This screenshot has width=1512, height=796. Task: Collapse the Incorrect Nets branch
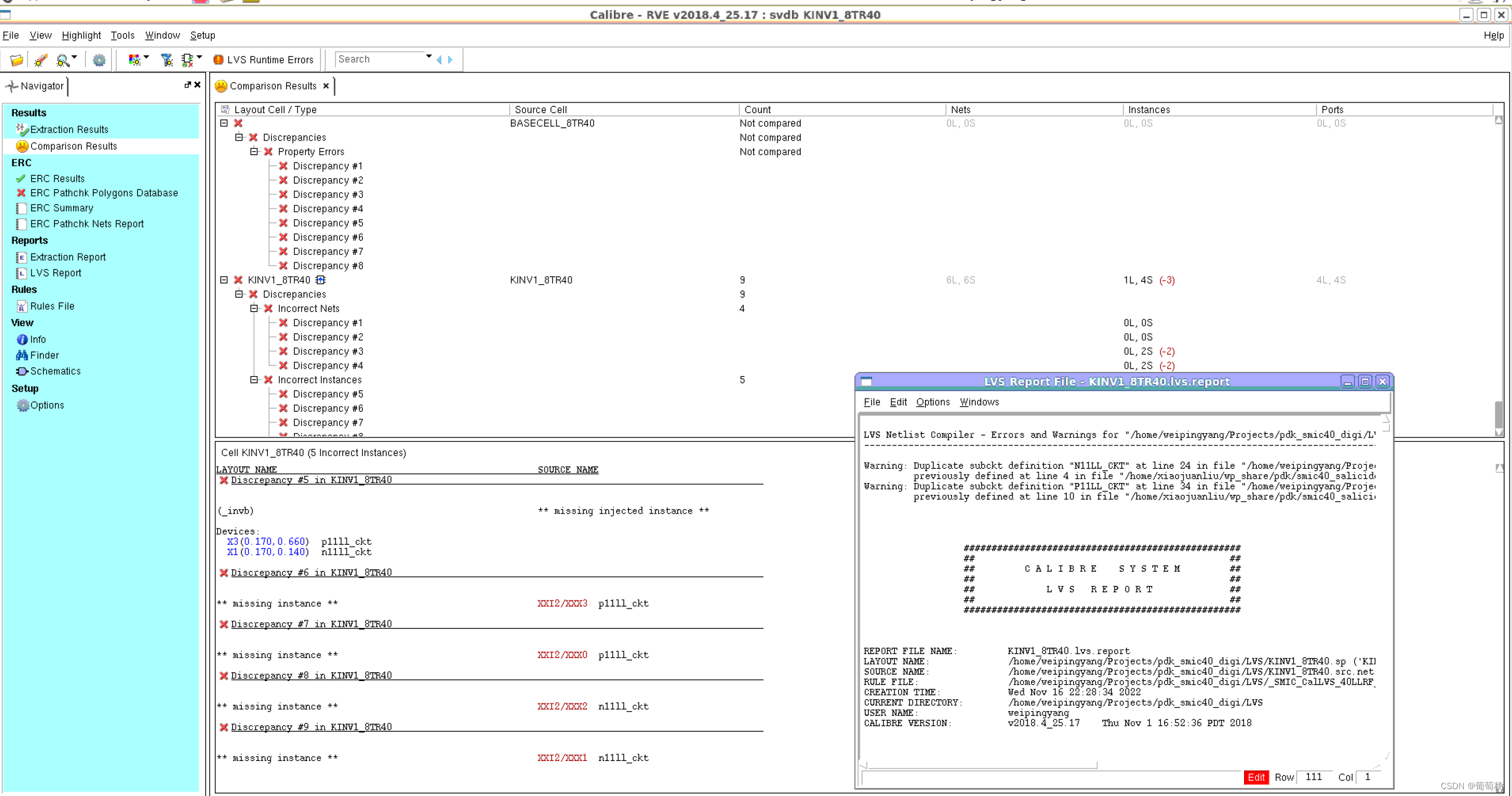pyautogui.click(x=254, y=308)
